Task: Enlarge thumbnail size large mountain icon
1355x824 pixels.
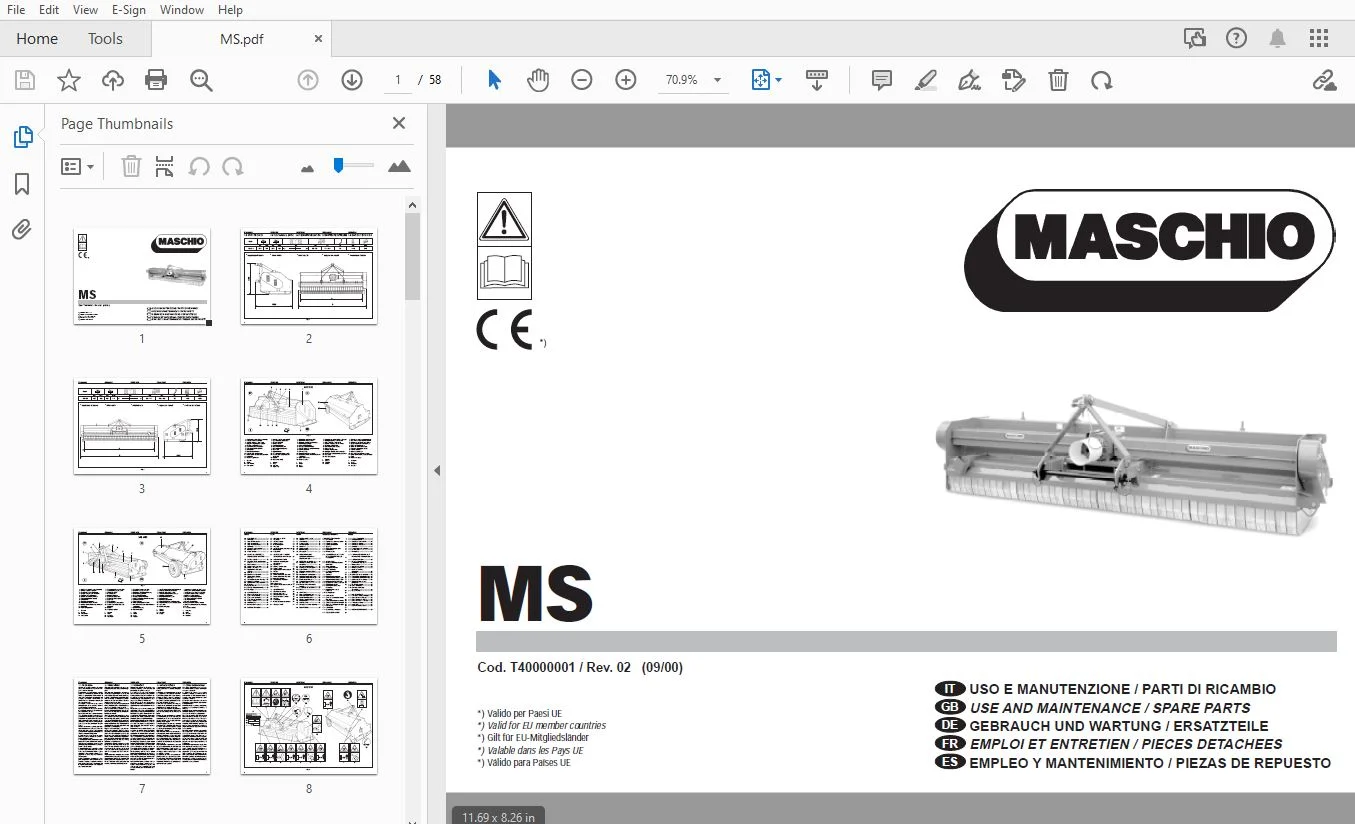Action: [399, 166]
